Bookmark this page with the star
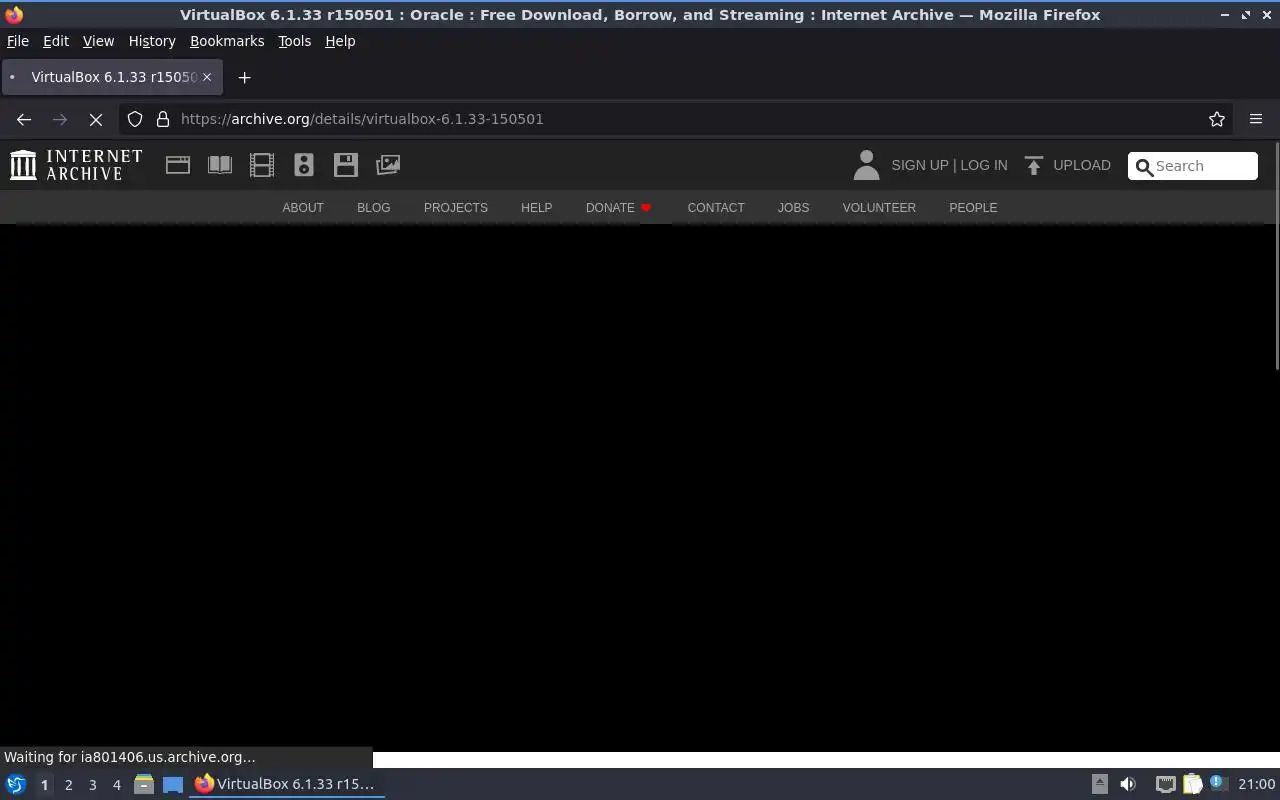Screen dimensions: 1280x800 point(1217,119)
